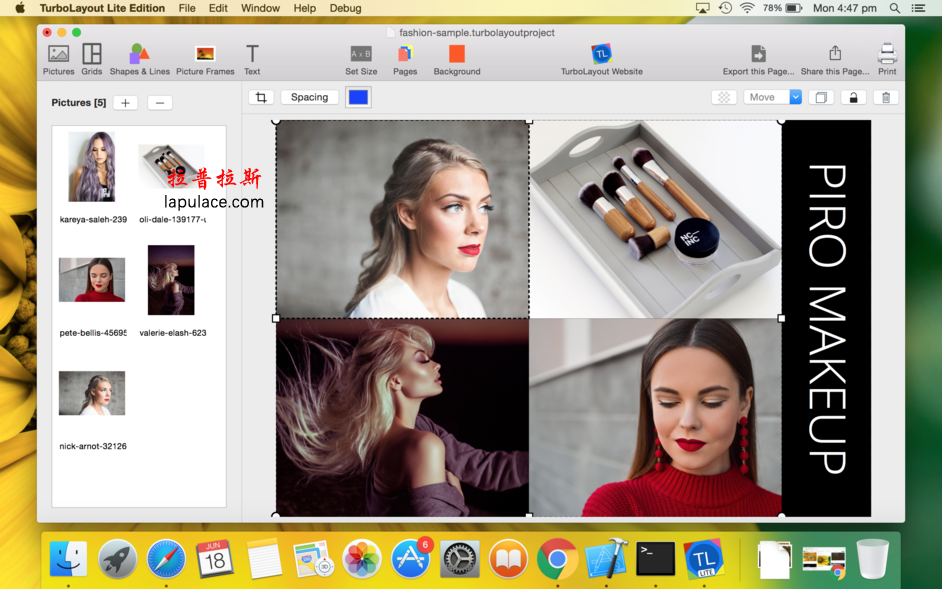Viewport: 942px width, 589px height.
Task: Remove picture with minus button
Action: (160, 103)
